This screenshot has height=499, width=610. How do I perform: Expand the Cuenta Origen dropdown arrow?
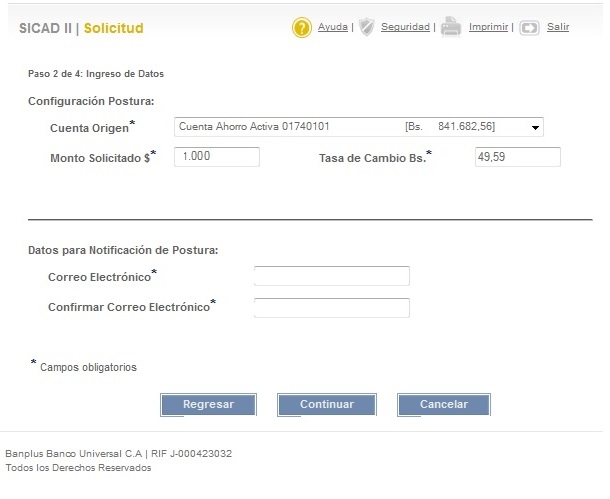point(535,128)
